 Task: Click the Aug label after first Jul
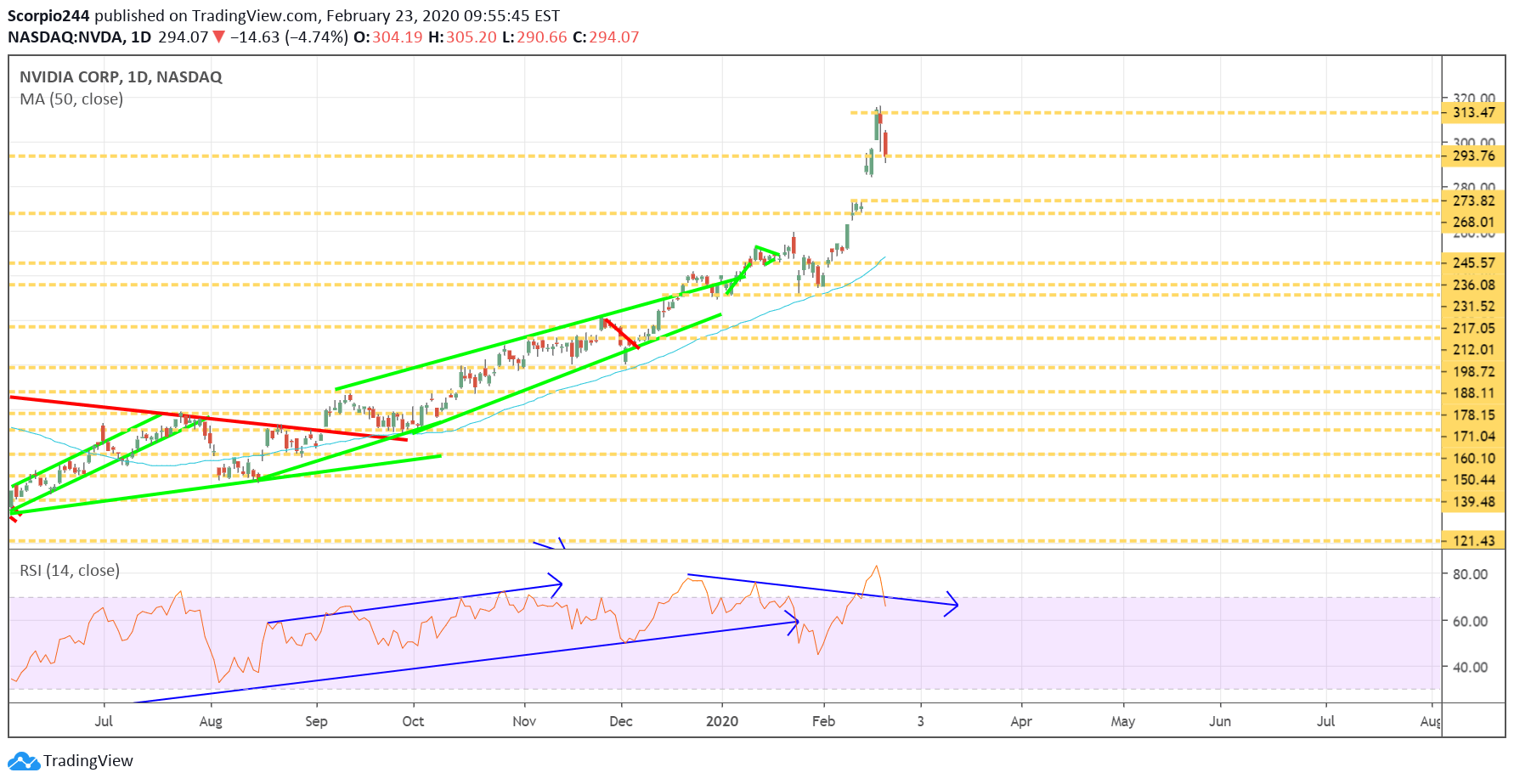(x=211, y=721)
